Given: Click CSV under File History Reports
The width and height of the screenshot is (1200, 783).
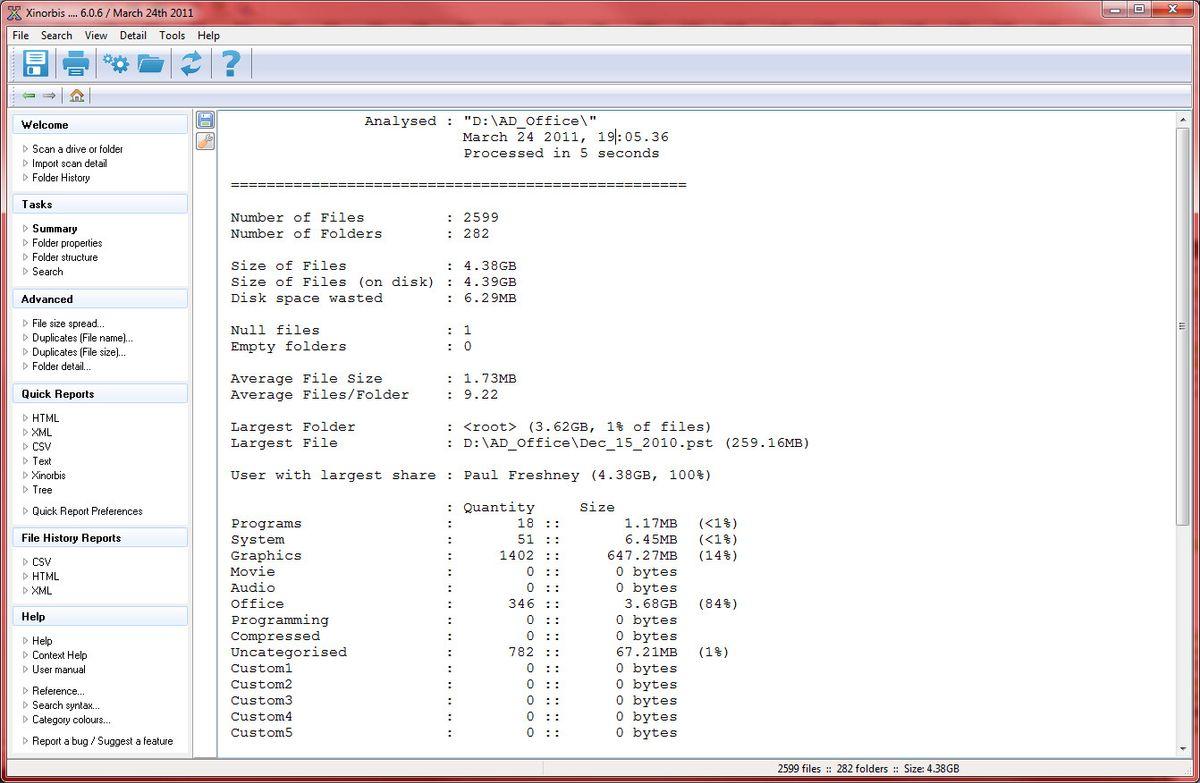Looking at the screenshot, I should coord(41,562).
